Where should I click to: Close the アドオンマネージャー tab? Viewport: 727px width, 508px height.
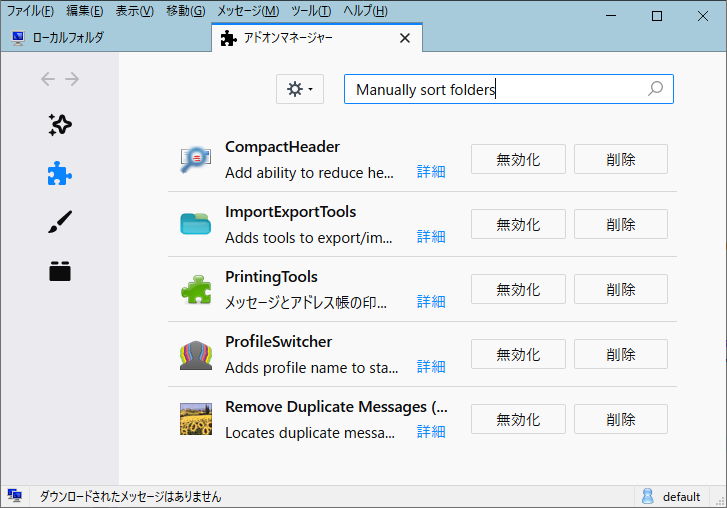405,38
